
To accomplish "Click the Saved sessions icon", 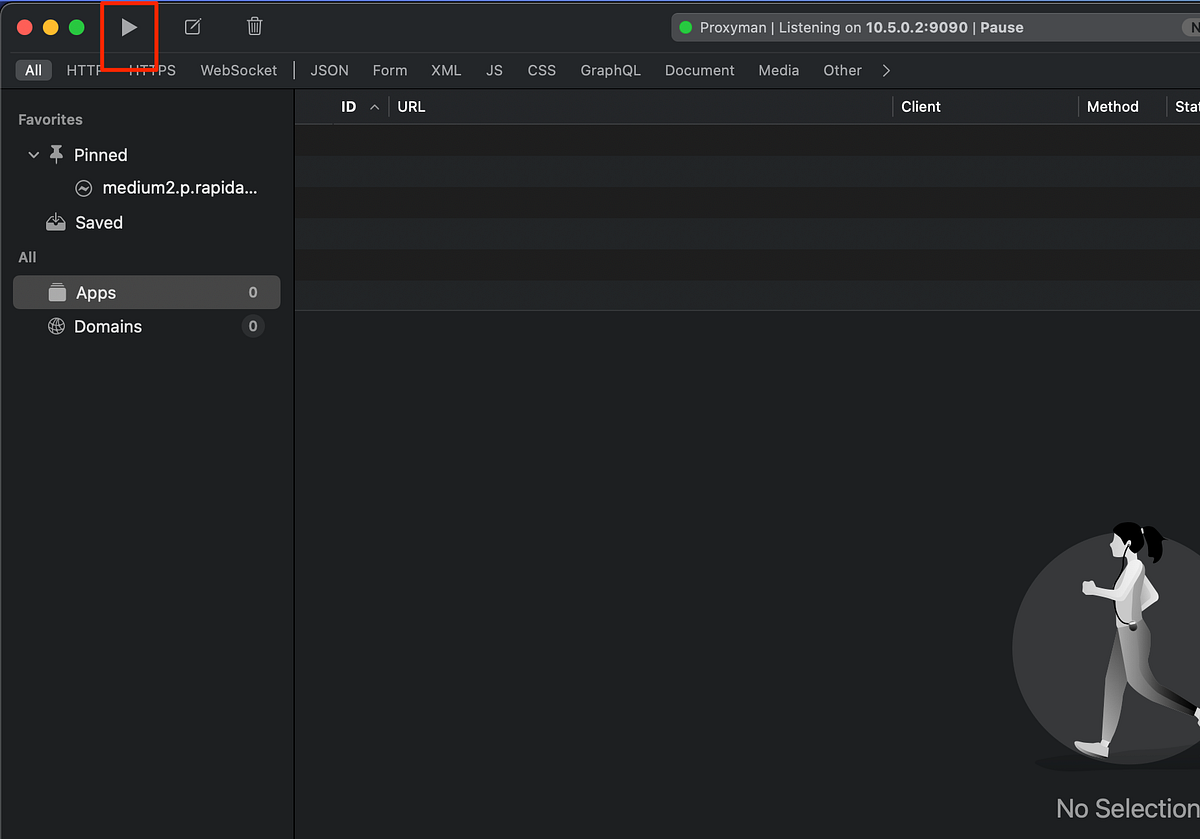I will 55,222.
